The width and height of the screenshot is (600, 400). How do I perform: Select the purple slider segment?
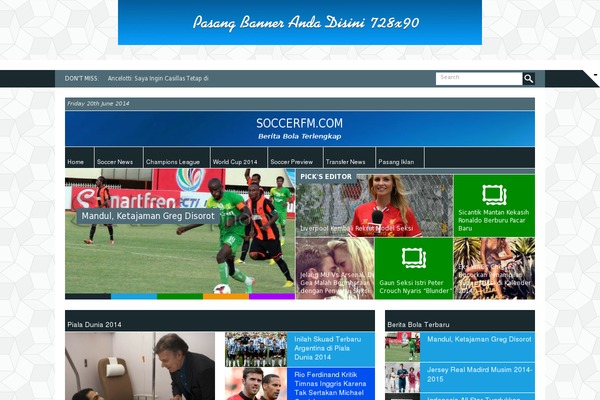272,296
